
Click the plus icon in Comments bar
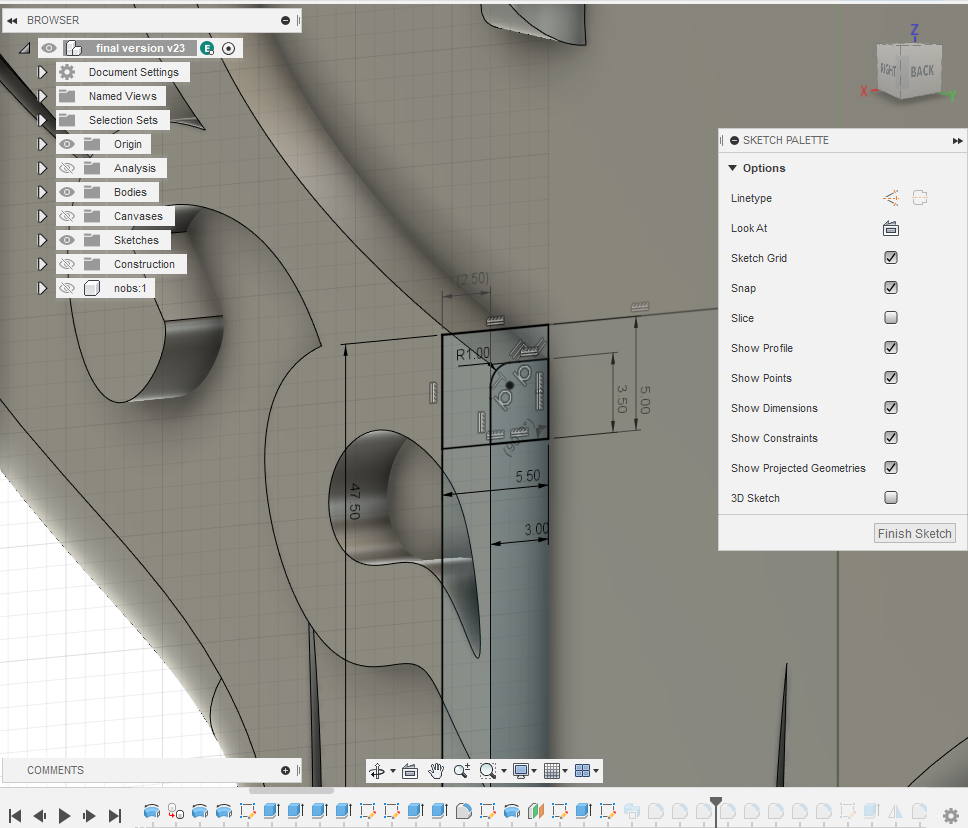285,770
